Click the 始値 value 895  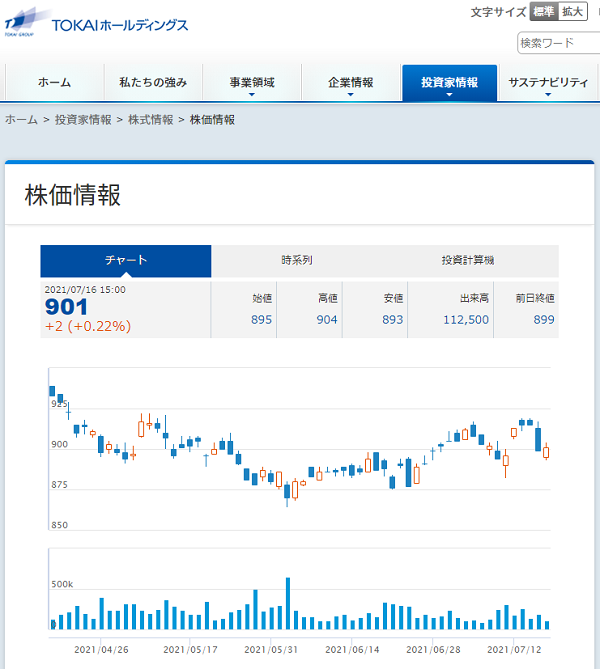(x=262, y=320)
